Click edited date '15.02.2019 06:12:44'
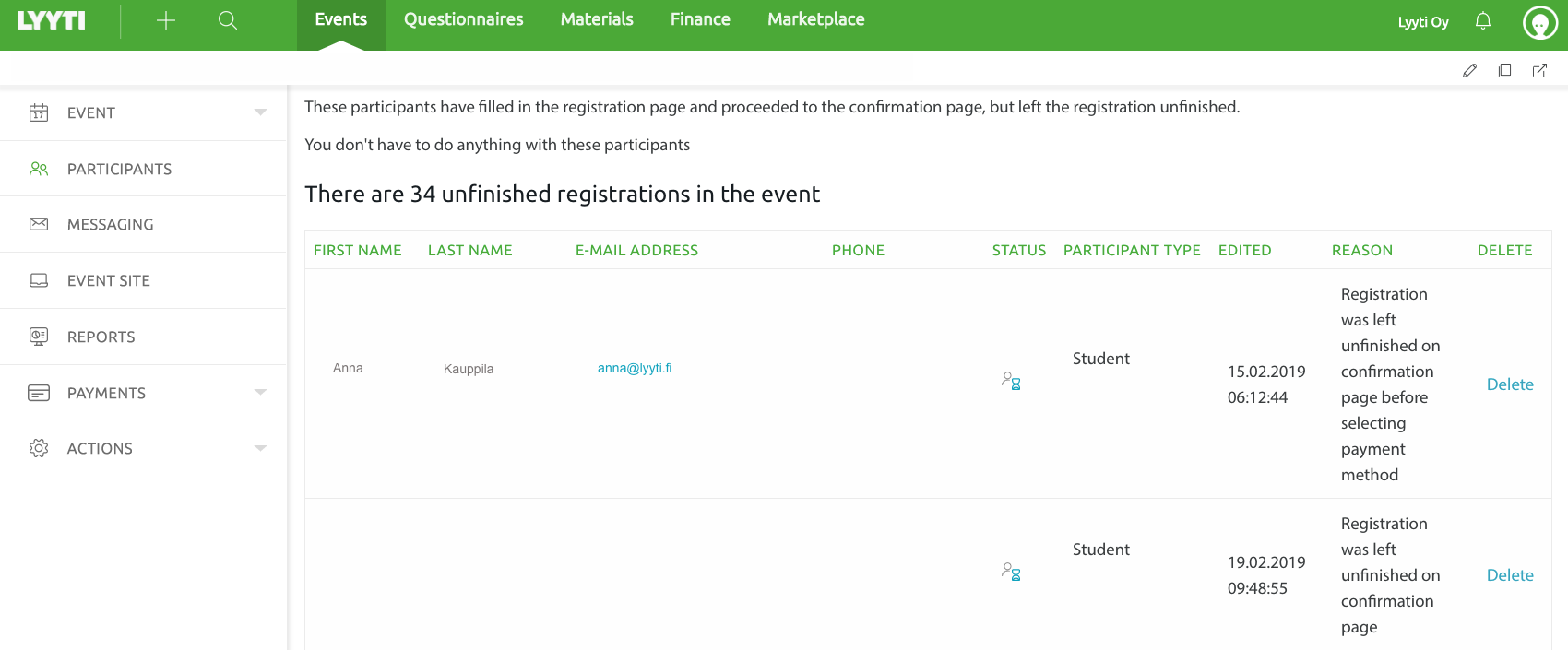 [1266, 384]
